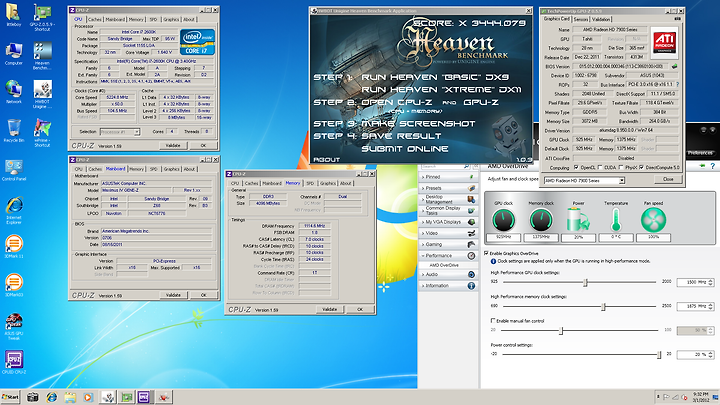Screen dimensions: 720x405
Task: Toggle the PhysX checkbox in GPU-Z
Action: 621,168
